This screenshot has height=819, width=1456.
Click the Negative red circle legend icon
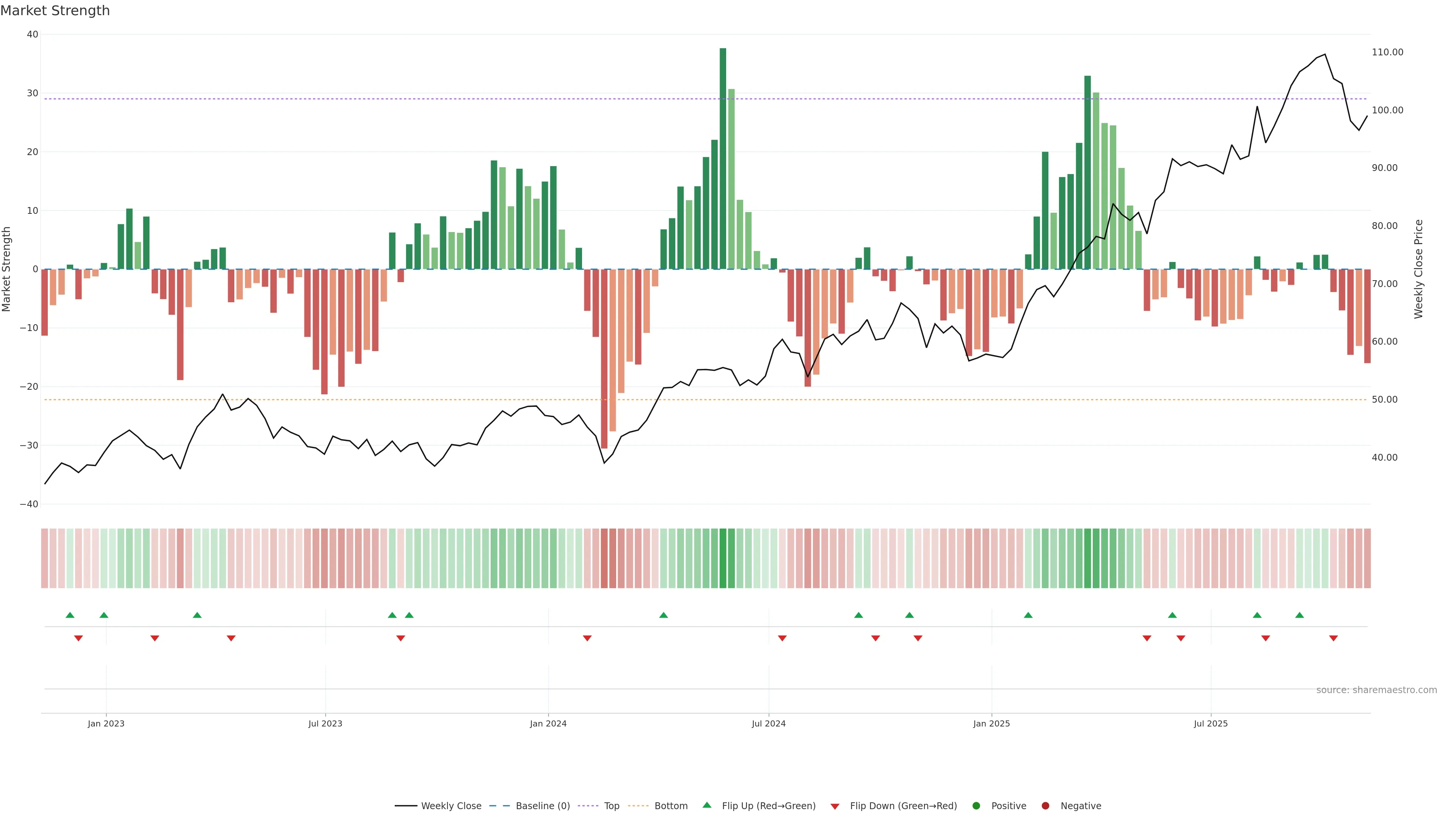tap(1045, 805)
